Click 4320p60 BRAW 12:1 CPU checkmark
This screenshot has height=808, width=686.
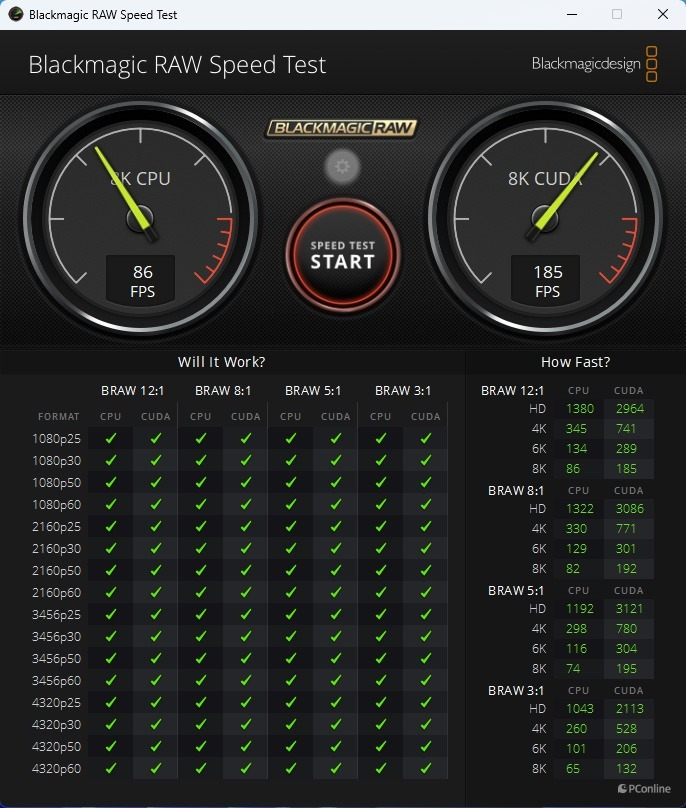[x=111, y=768]
